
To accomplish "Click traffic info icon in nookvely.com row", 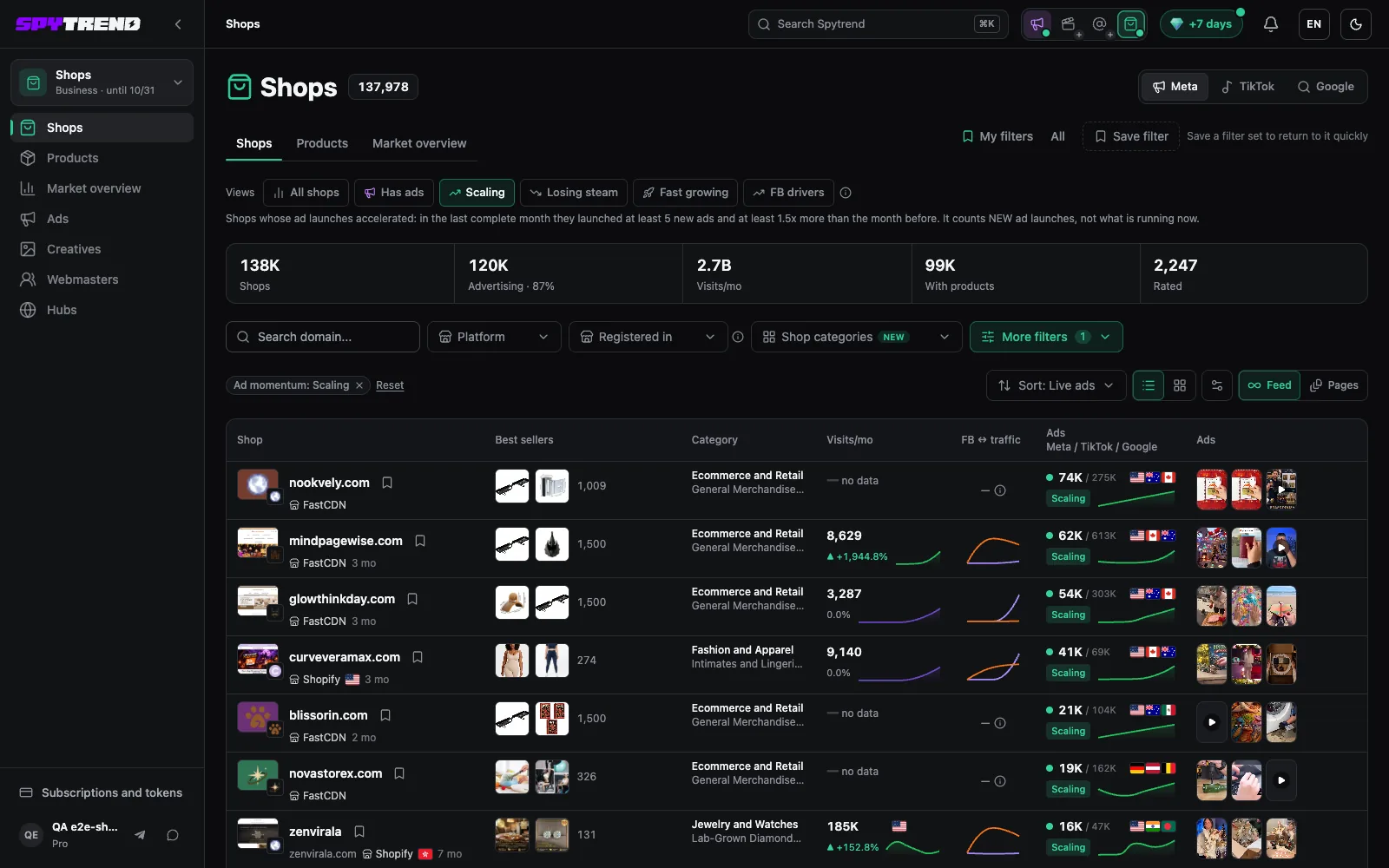I will pos(1000,490).
